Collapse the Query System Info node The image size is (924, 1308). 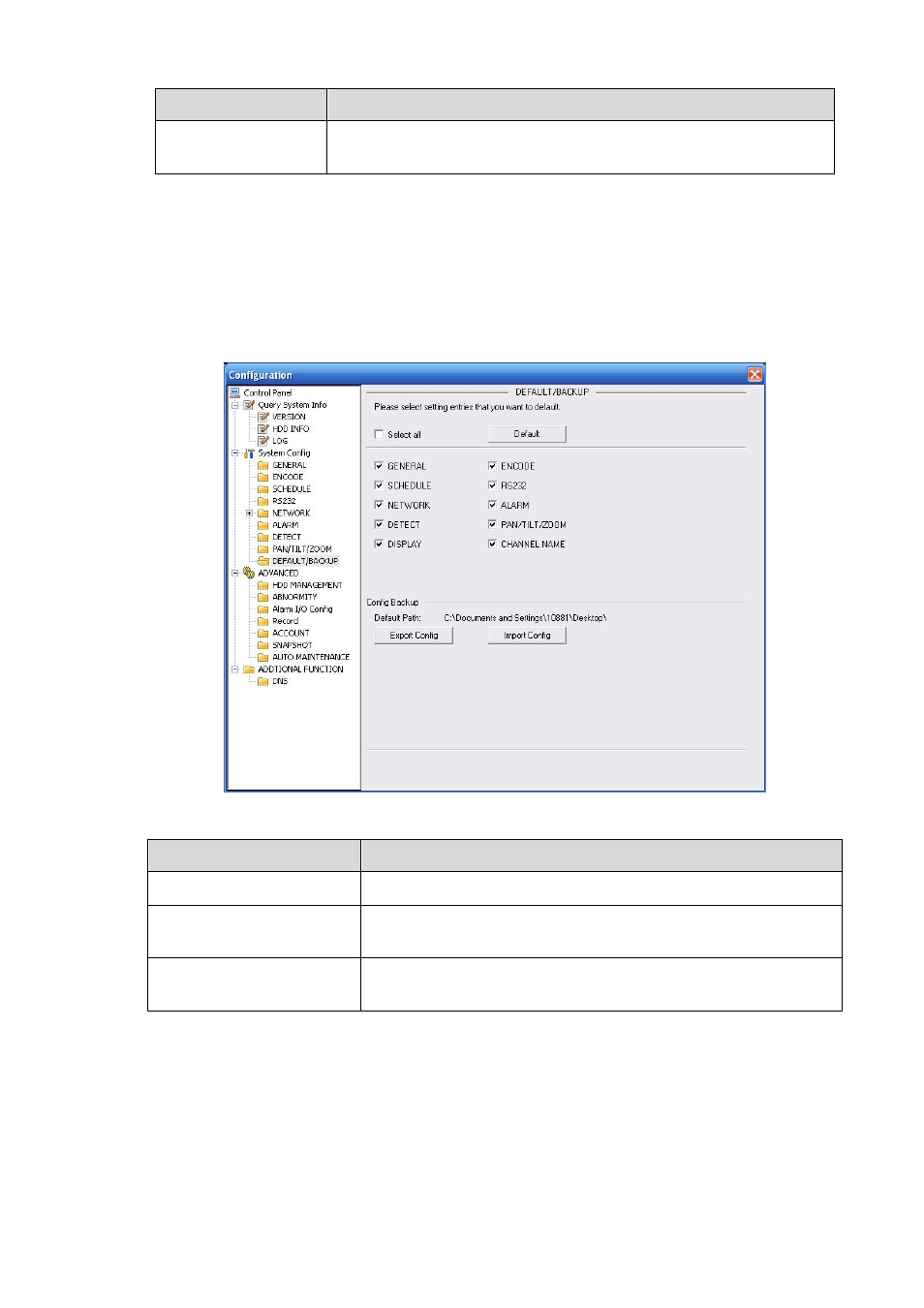(x=234, y=405)
